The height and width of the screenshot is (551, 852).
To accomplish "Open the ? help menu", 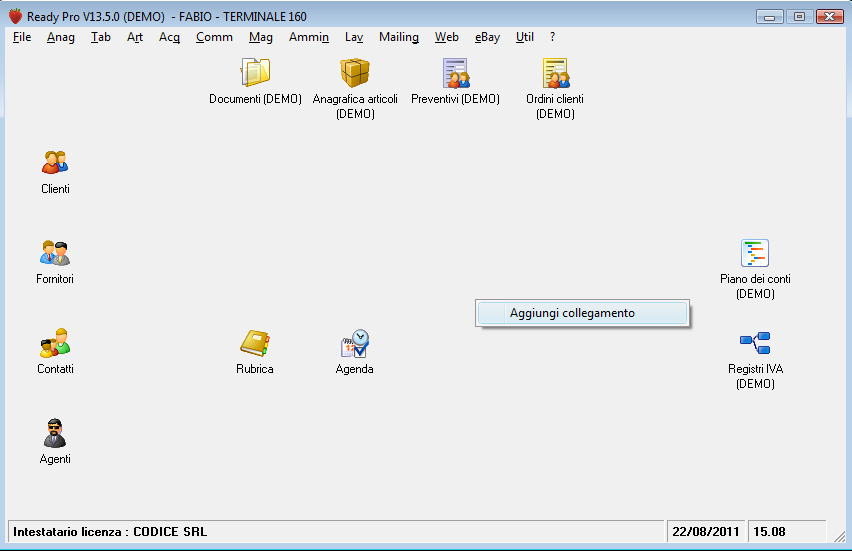I will [552, 37].
